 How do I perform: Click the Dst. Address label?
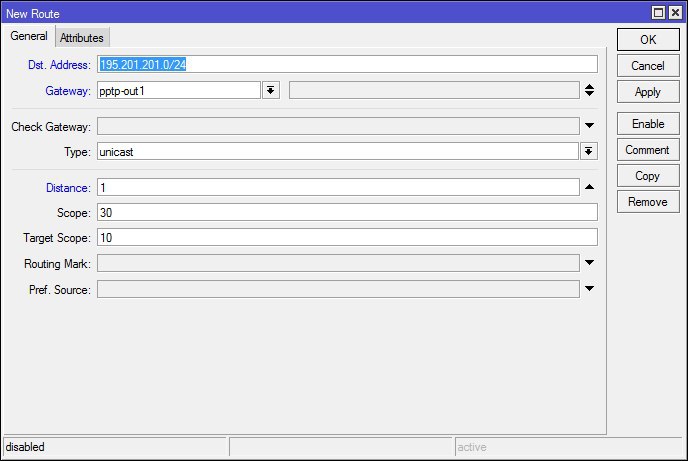tap(59, 65)
